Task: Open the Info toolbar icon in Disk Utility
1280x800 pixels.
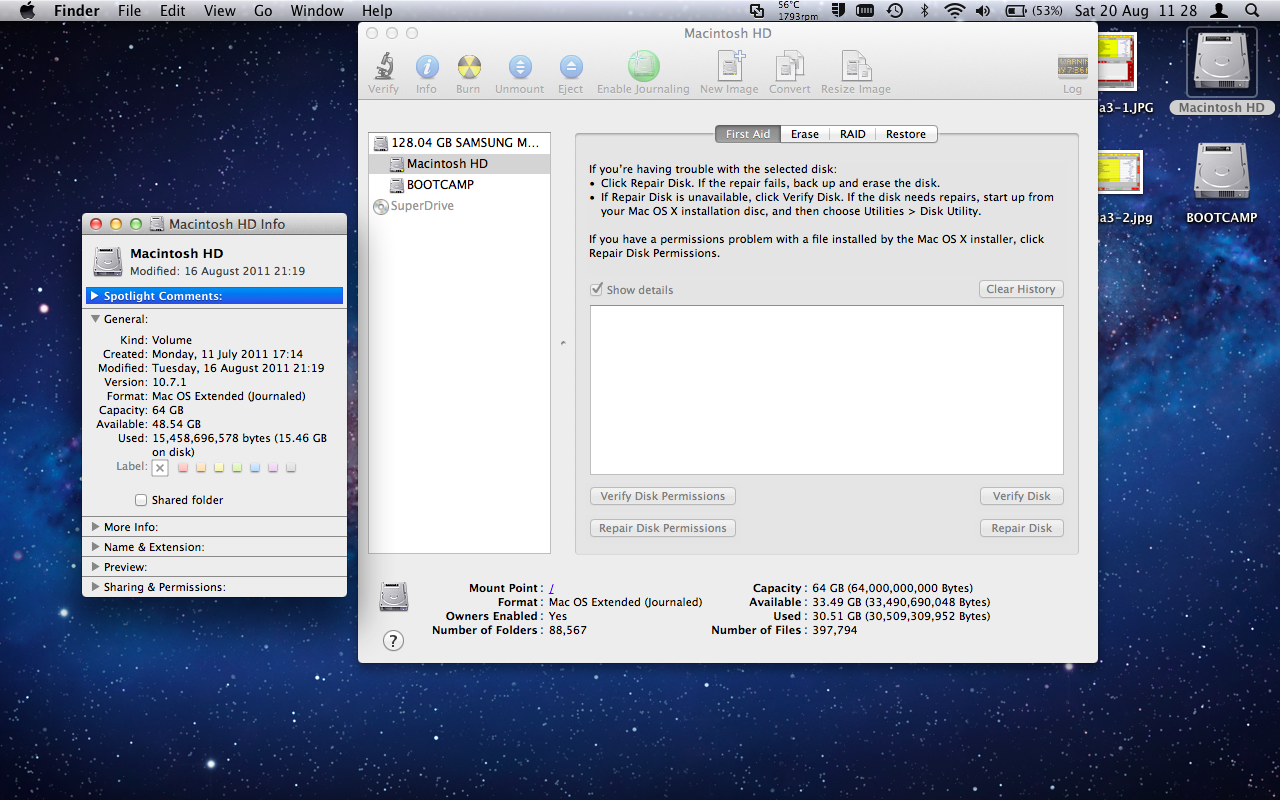Action: (x=427, y=67)
